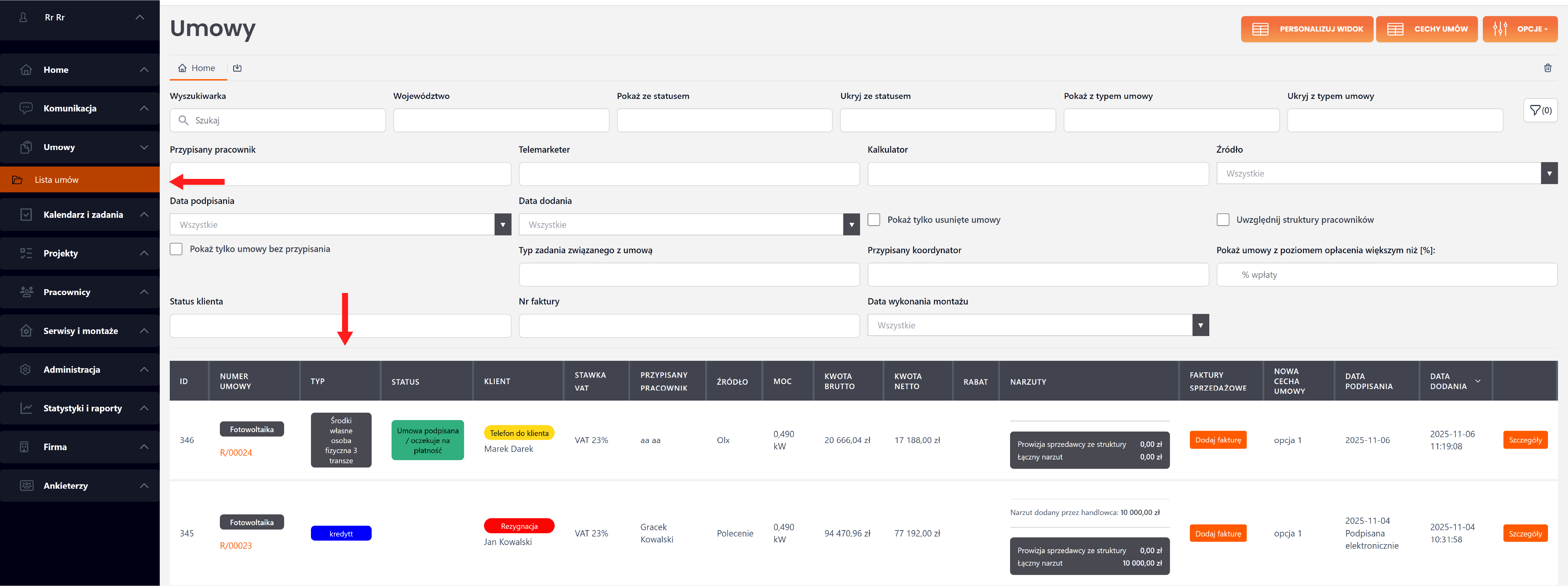1568x586 pixels.
Task: Click the Komunikacja chat bubble icon
Action: coord(26,108)
